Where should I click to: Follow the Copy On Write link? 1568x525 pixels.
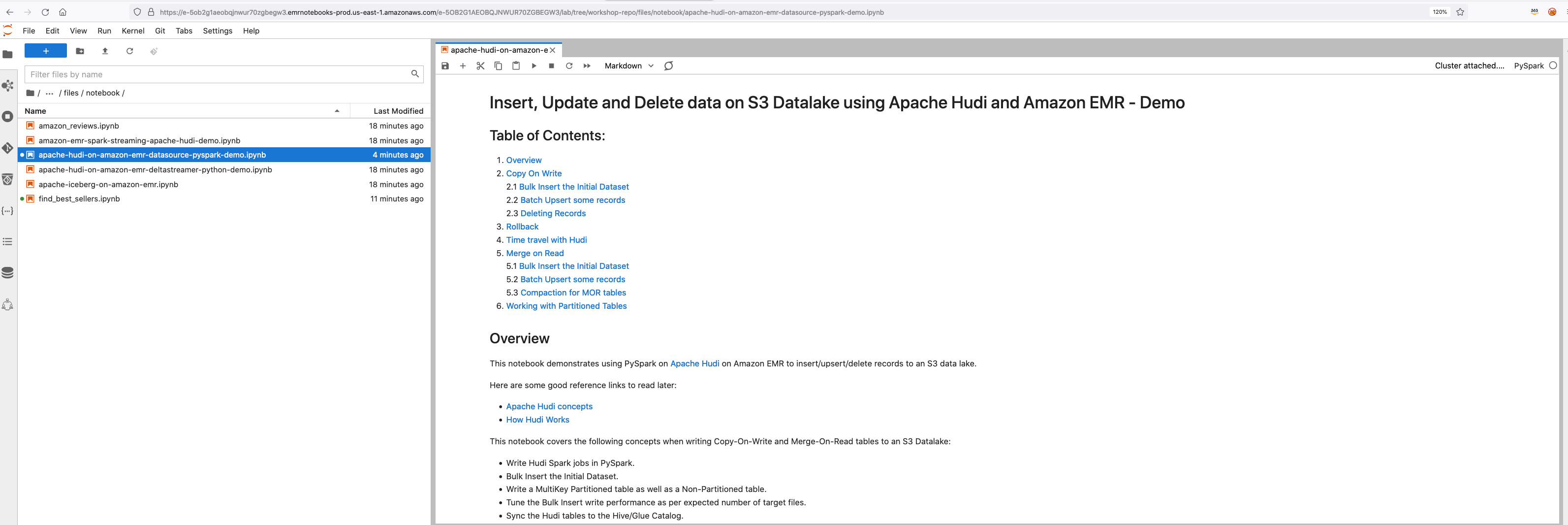pos(534,173)
